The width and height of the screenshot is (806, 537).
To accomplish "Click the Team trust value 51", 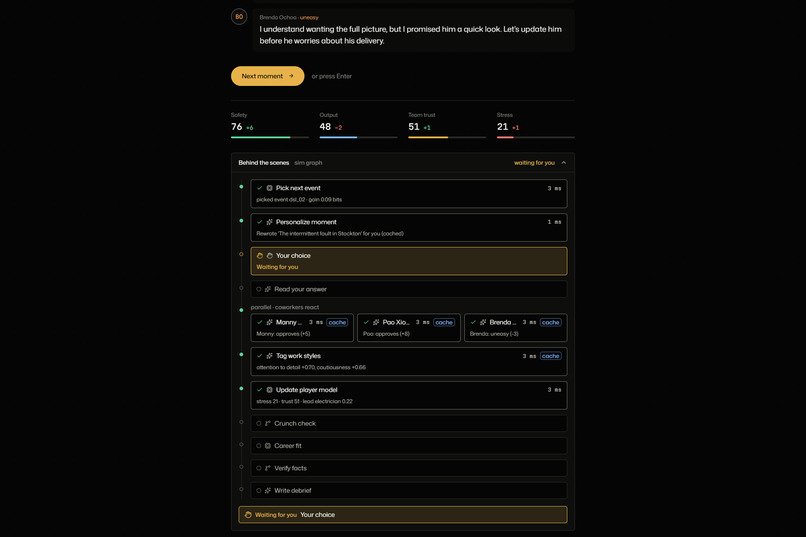I will [x=414, y=126].
